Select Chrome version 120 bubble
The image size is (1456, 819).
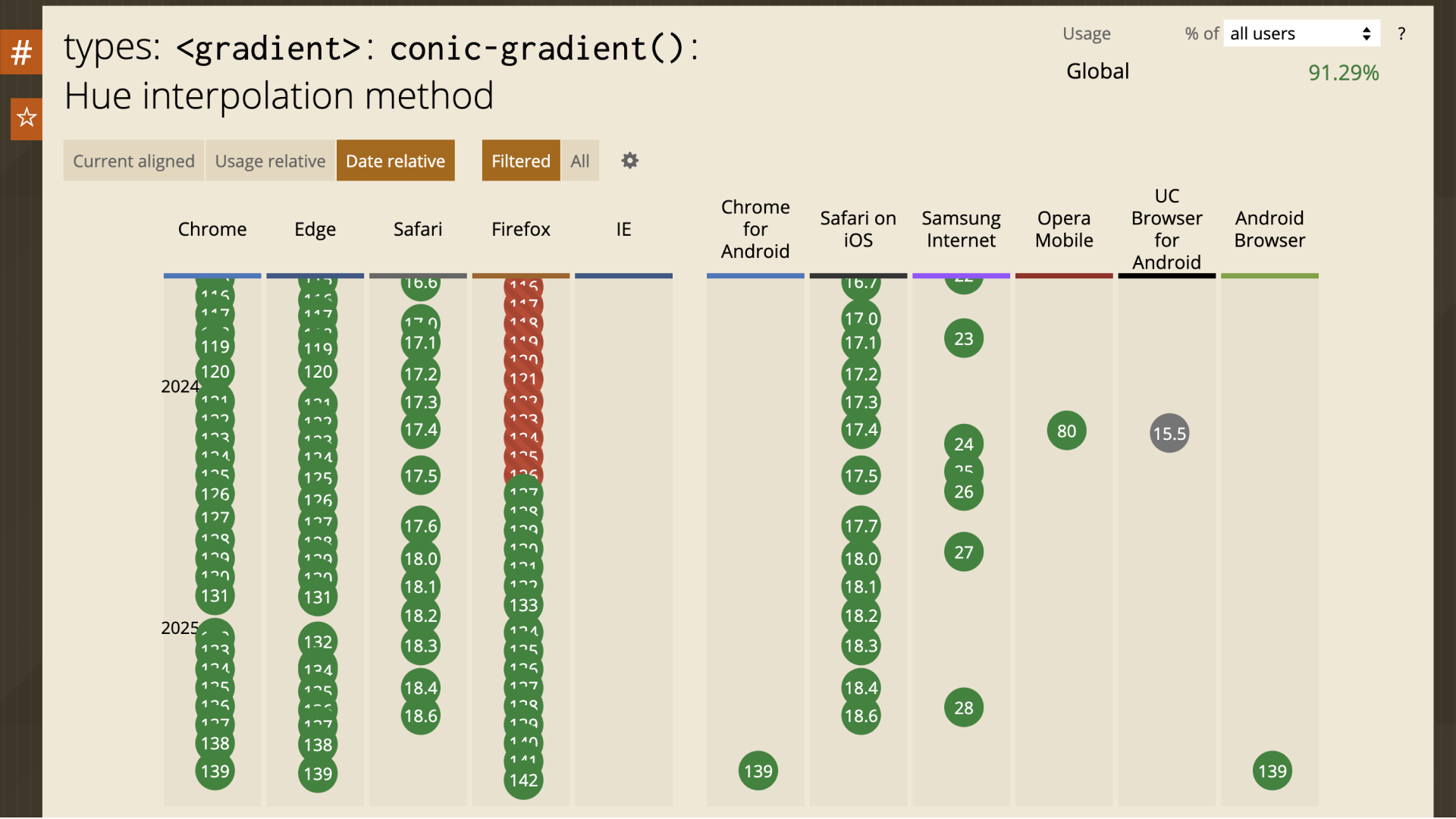215,372
